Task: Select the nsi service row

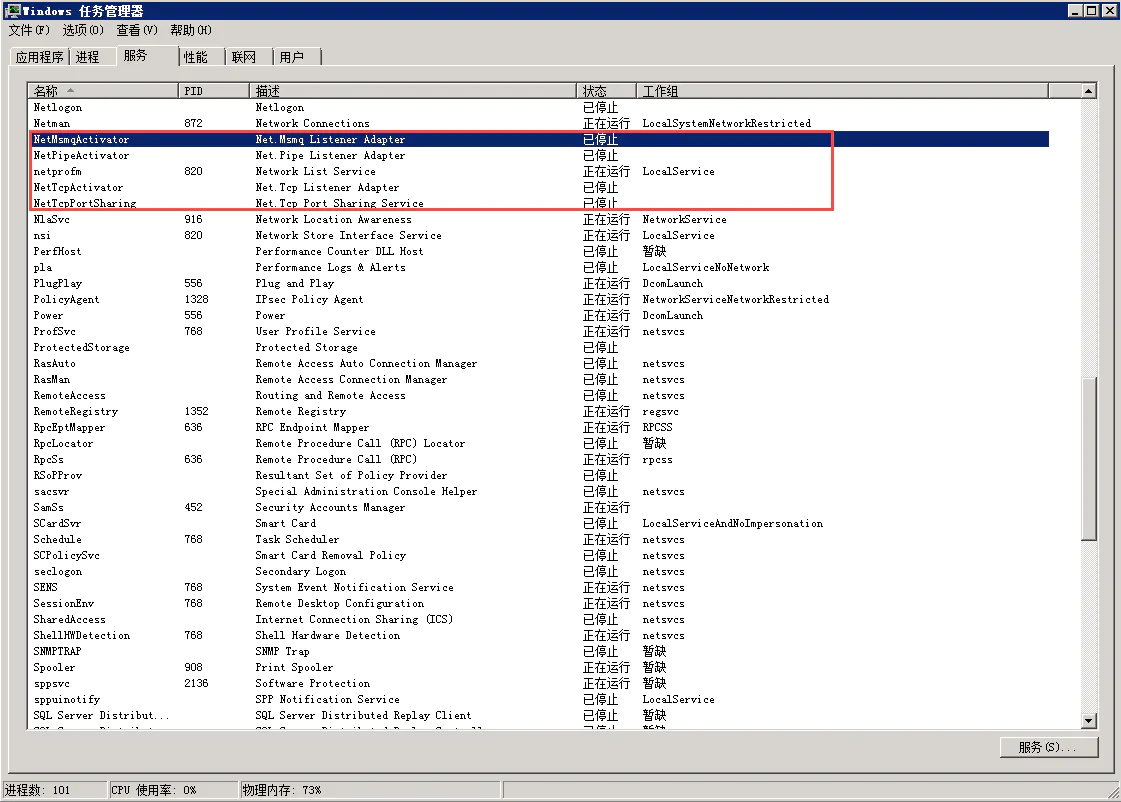Action: click(538, 235)
